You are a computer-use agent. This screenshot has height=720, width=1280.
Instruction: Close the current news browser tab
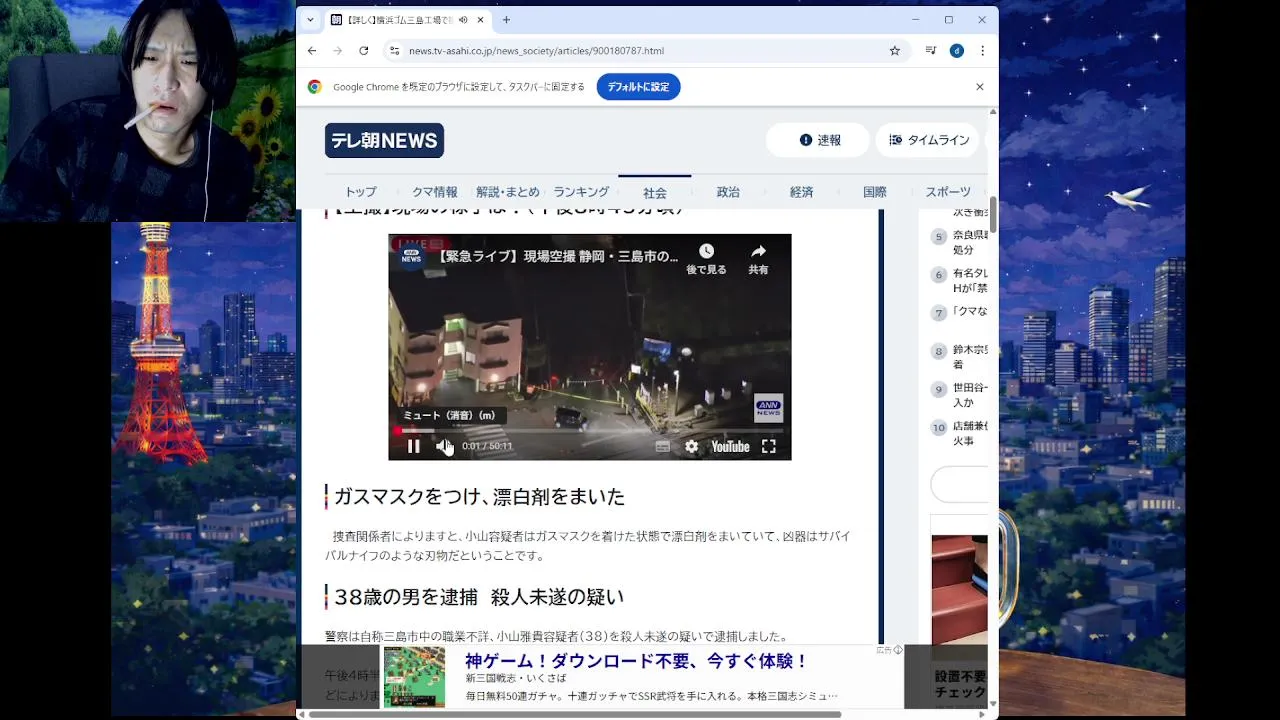pos(481,20)
